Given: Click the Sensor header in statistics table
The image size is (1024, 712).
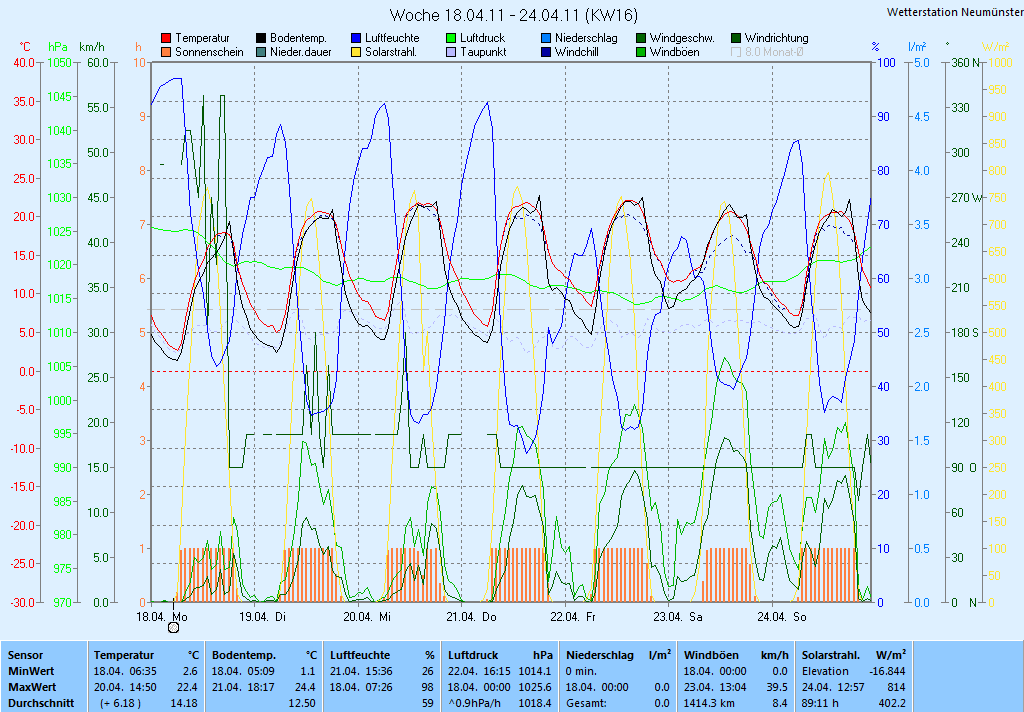Looking at the screenshot, I should 28,653.
